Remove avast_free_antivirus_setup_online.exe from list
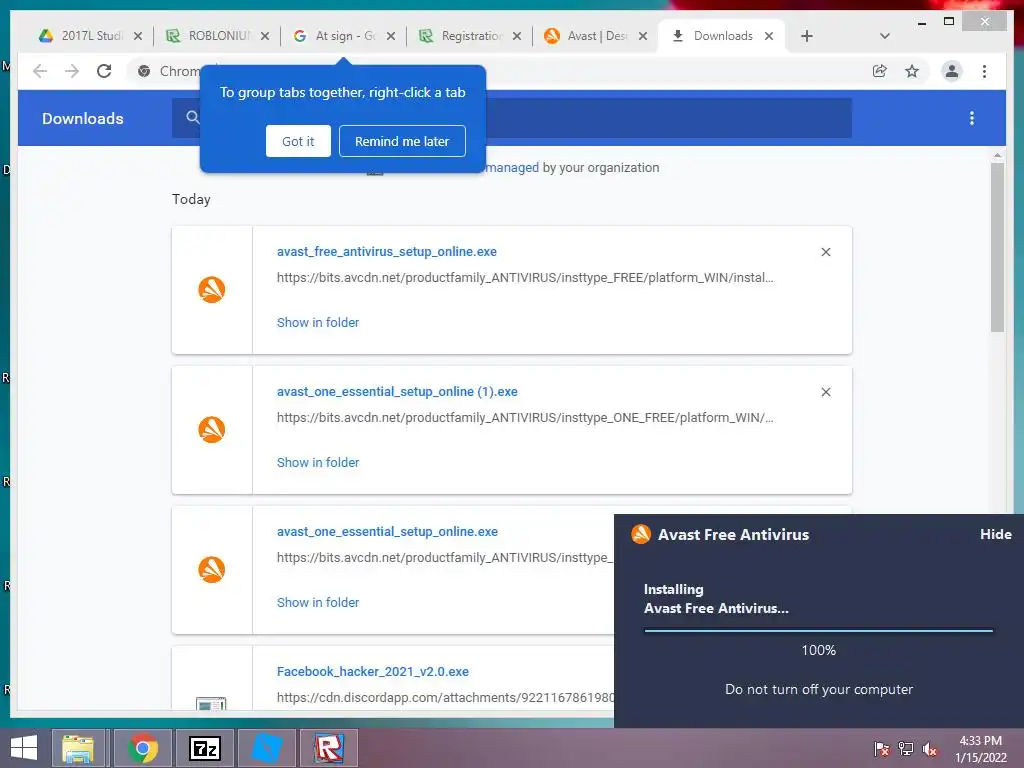 825,252
